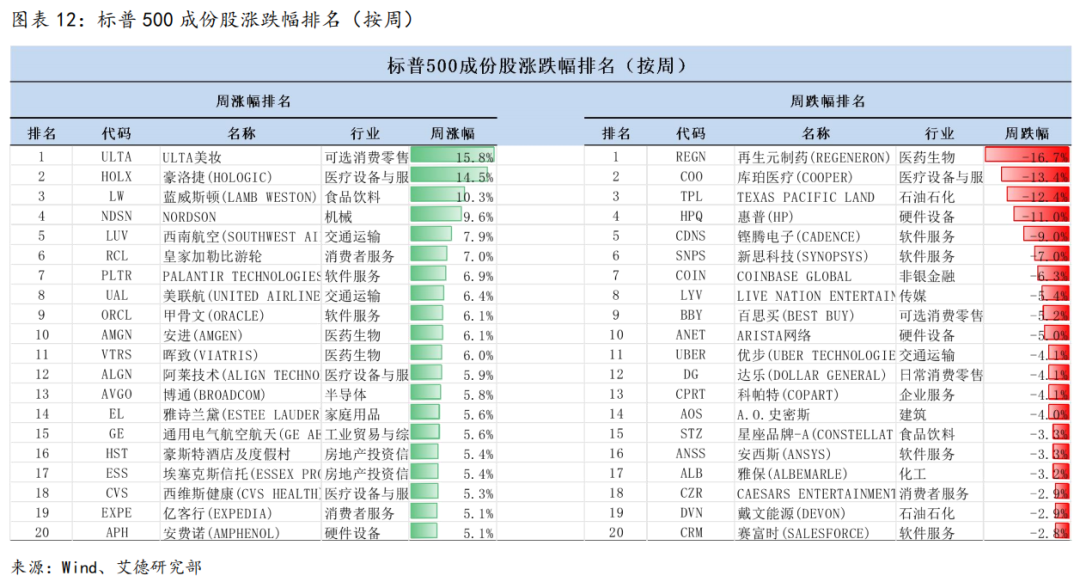Click the table title 标普500成份股涨跌幅排名(按周)

[537, 65]
